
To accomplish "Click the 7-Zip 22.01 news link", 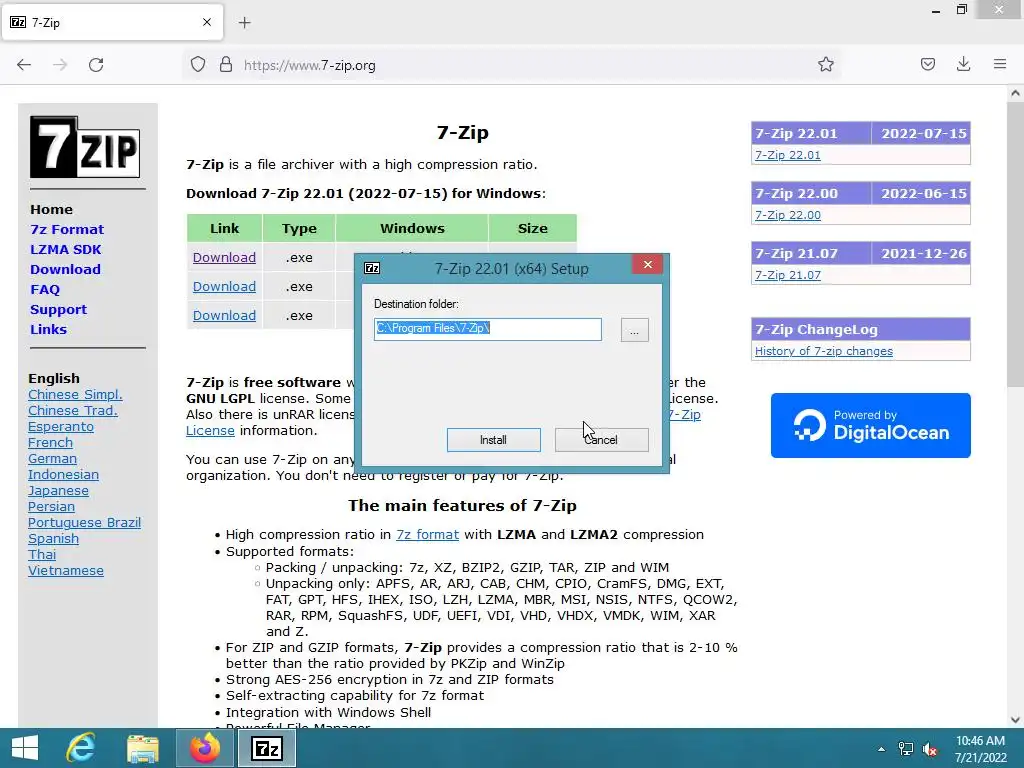I will point(788,155).
